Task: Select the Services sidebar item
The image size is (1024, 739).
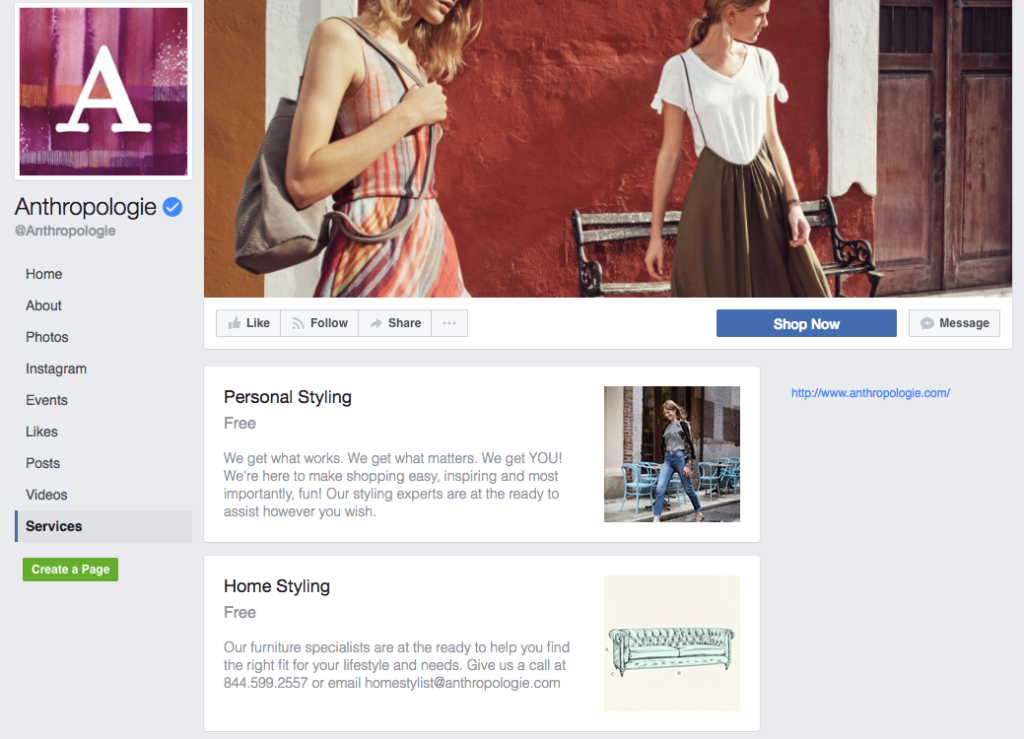Action: click(x=103, y=526)
